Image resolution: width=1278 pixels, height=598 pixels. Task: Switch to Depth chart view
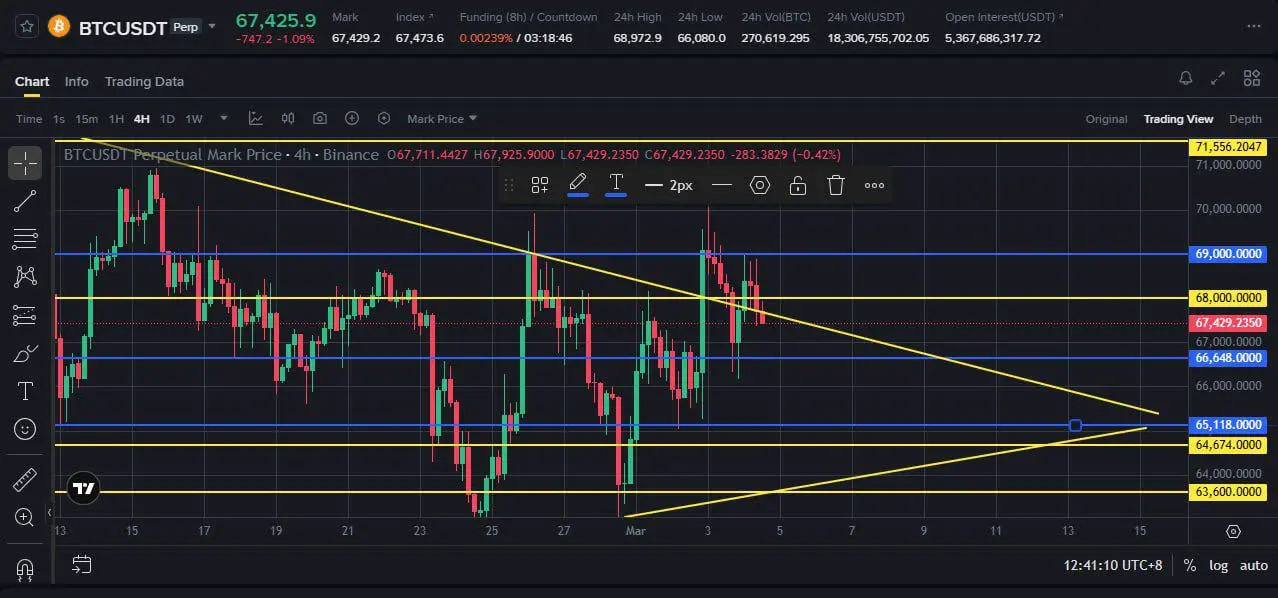(x=1245, y=119)
